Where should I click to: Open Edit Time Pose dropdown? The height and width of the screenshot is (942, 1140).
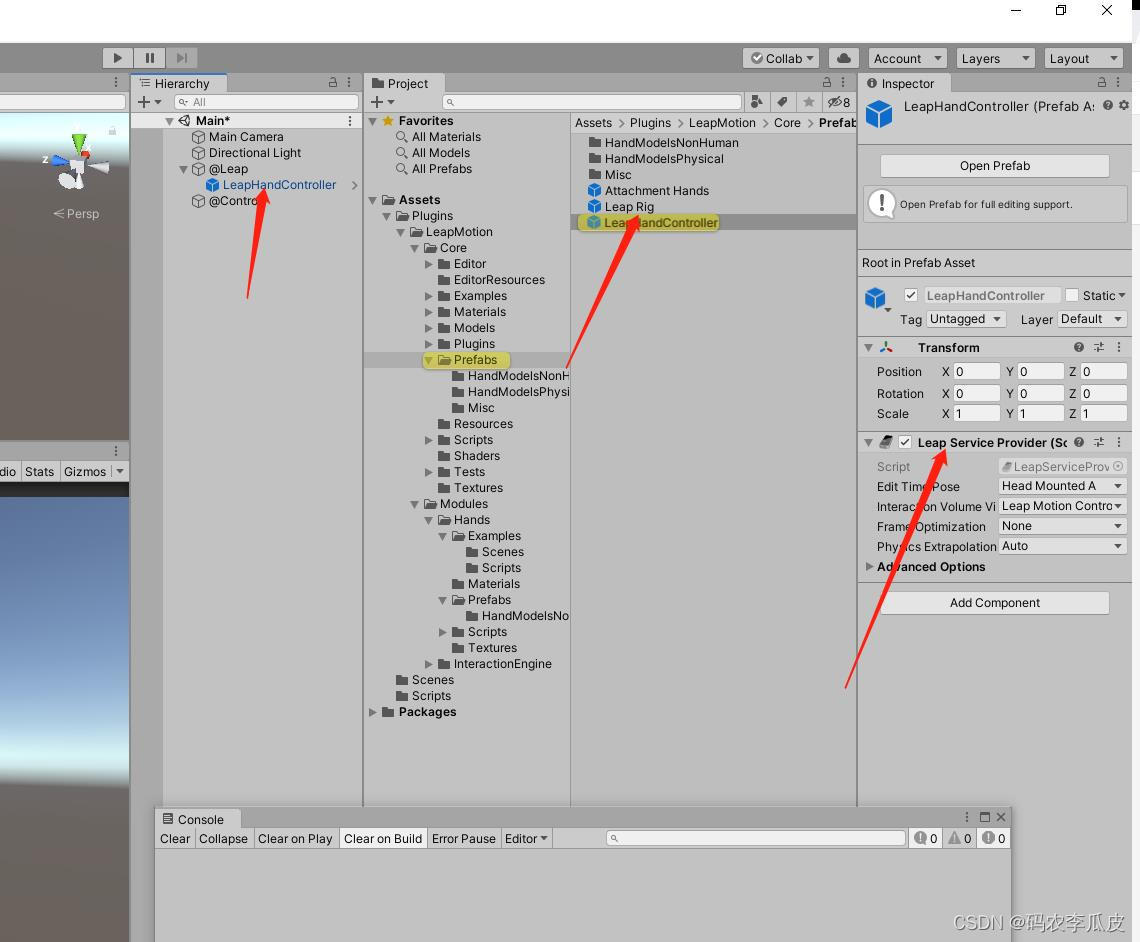1062,486
